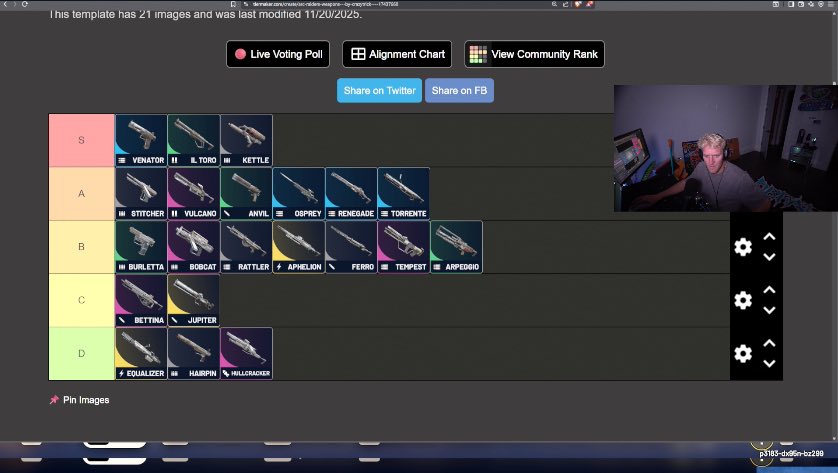Click the browser address bar
This screenshot has height=473, width=838.
[x=395, y=4]
